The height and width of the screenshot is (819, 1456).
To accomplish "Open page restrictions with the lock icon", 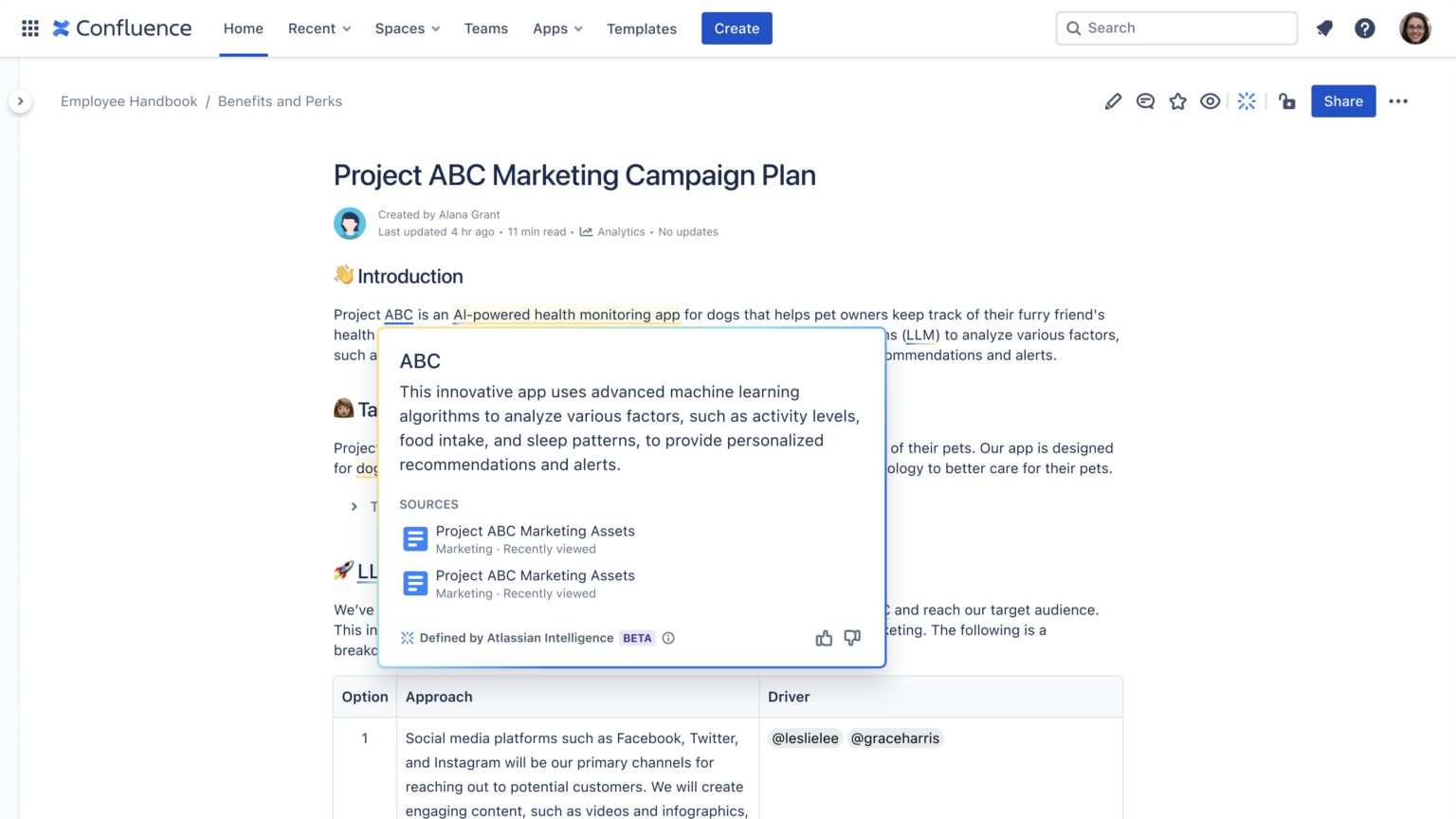I will (x=1286, y=100).
